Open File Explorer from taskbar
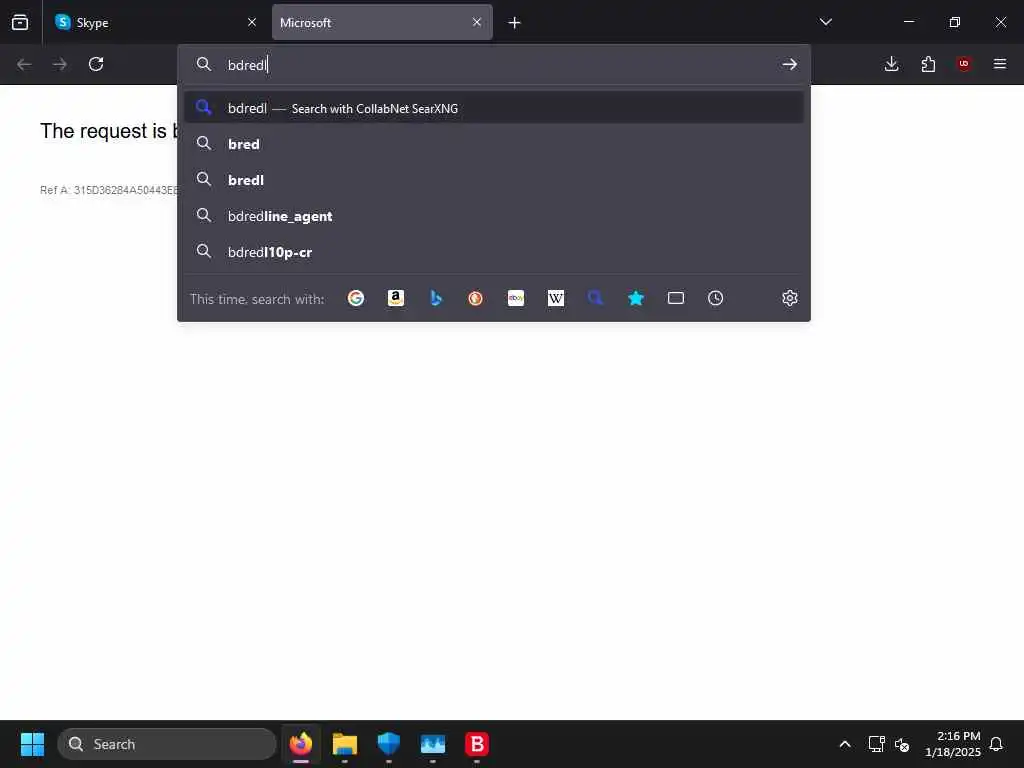 pos(345,744)
